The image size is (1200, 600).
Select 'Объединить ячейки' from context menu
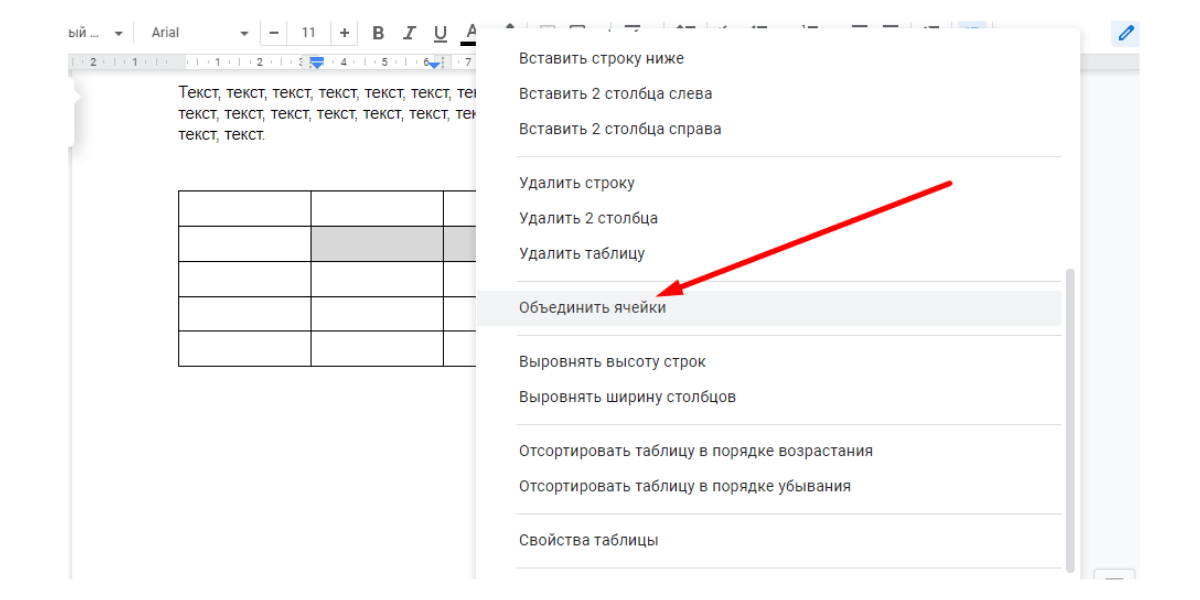(592, 308)
